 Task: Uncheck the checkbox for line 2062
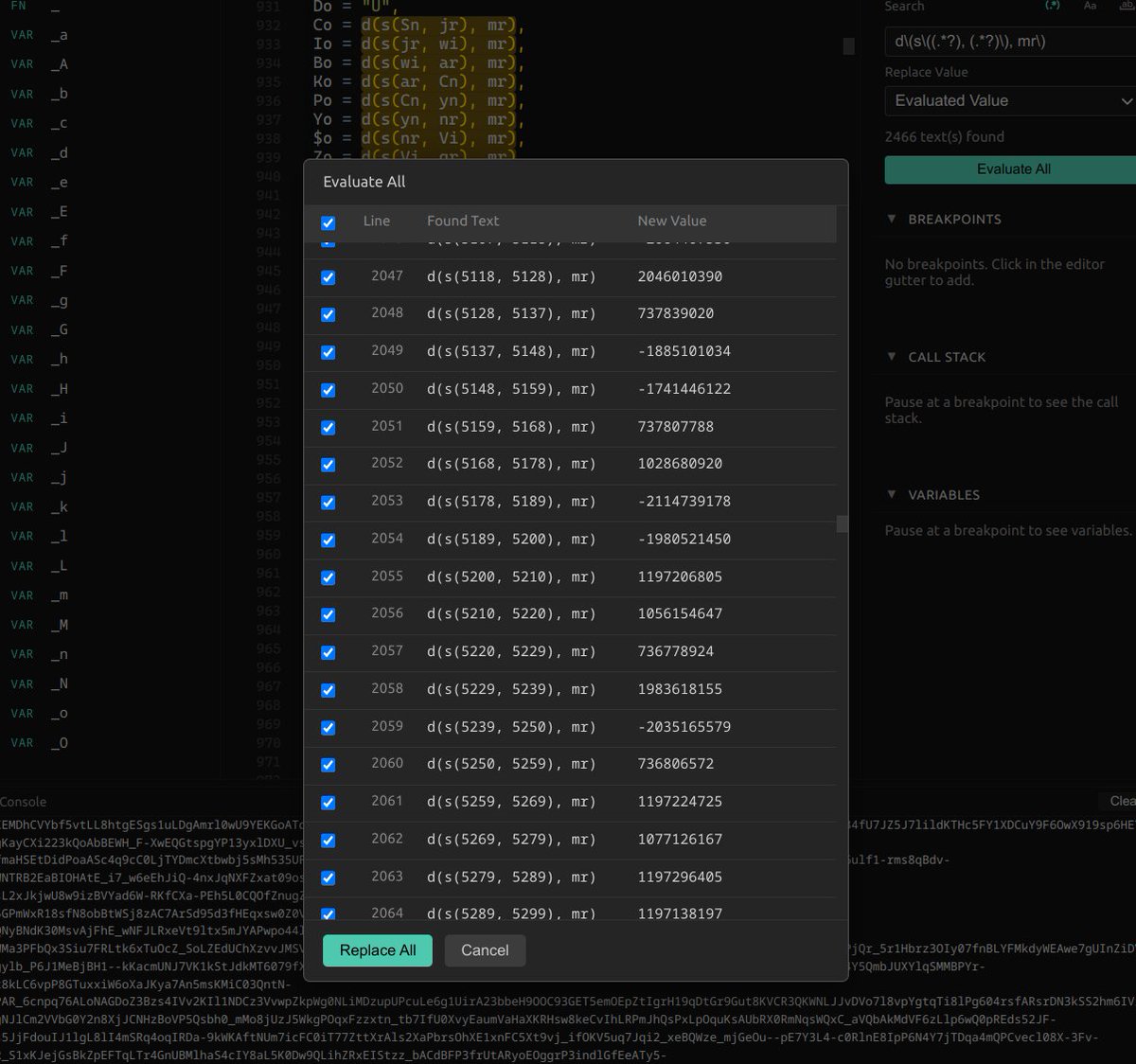tap(328, 841)
